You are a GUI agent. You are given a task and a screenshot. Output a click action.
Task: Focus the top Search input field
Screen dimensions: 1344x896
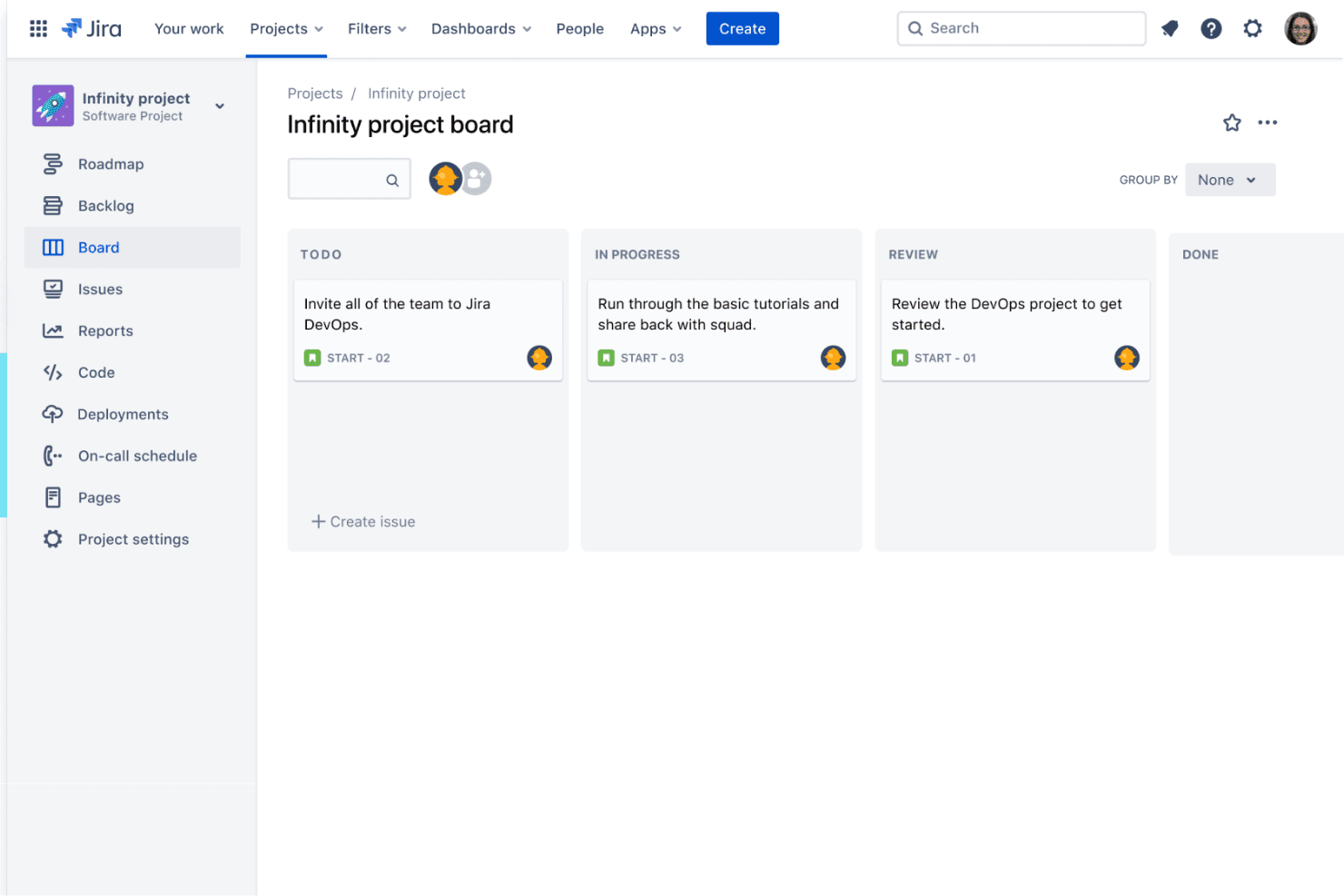(x=1022, y=29)
